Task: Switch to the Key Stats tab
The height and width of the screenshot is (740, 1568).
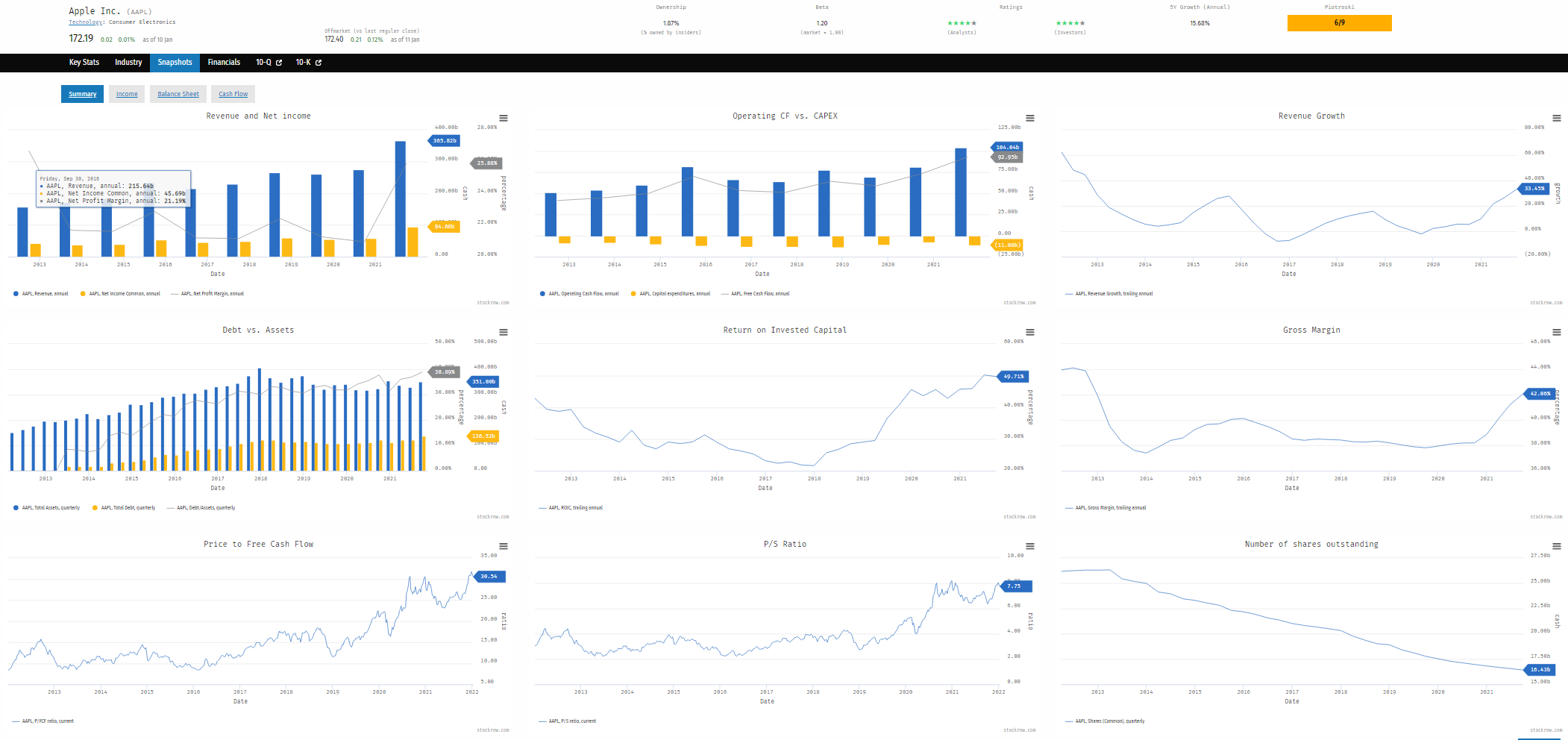Action: tap(84, 63)
